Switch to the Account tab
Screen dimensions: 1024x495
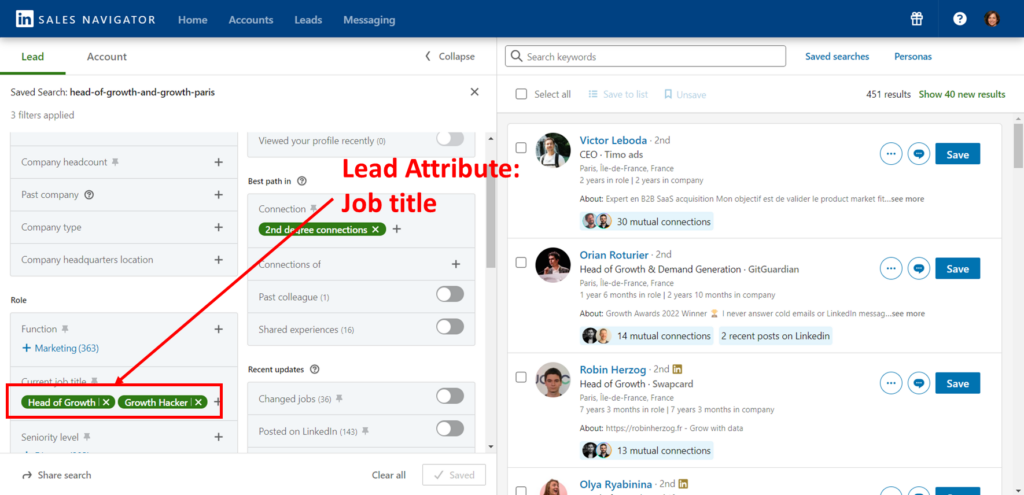click(107, 57)
